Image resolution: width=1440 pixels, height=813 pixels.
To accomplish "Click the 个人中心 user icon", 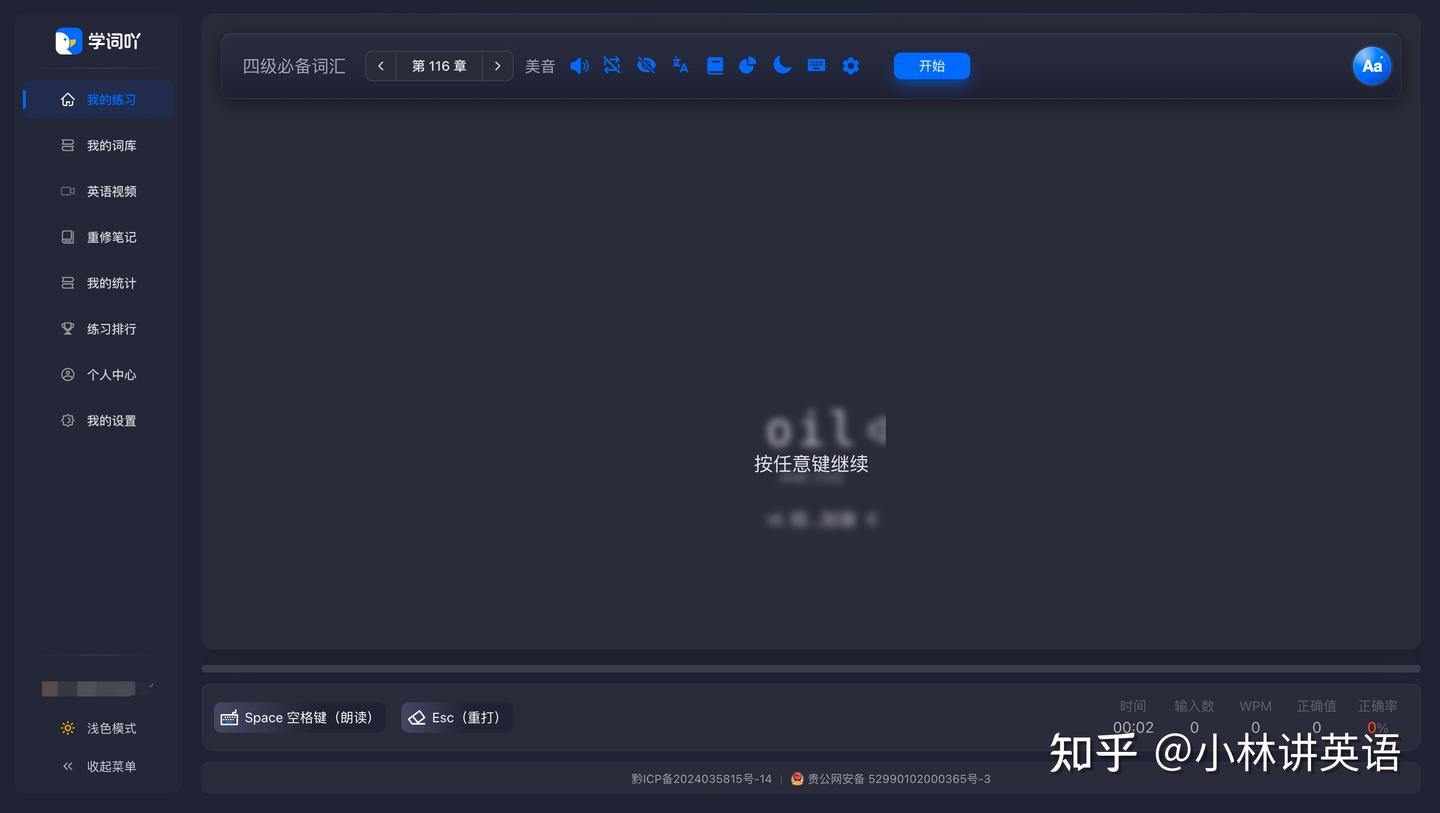I will 68,375.
